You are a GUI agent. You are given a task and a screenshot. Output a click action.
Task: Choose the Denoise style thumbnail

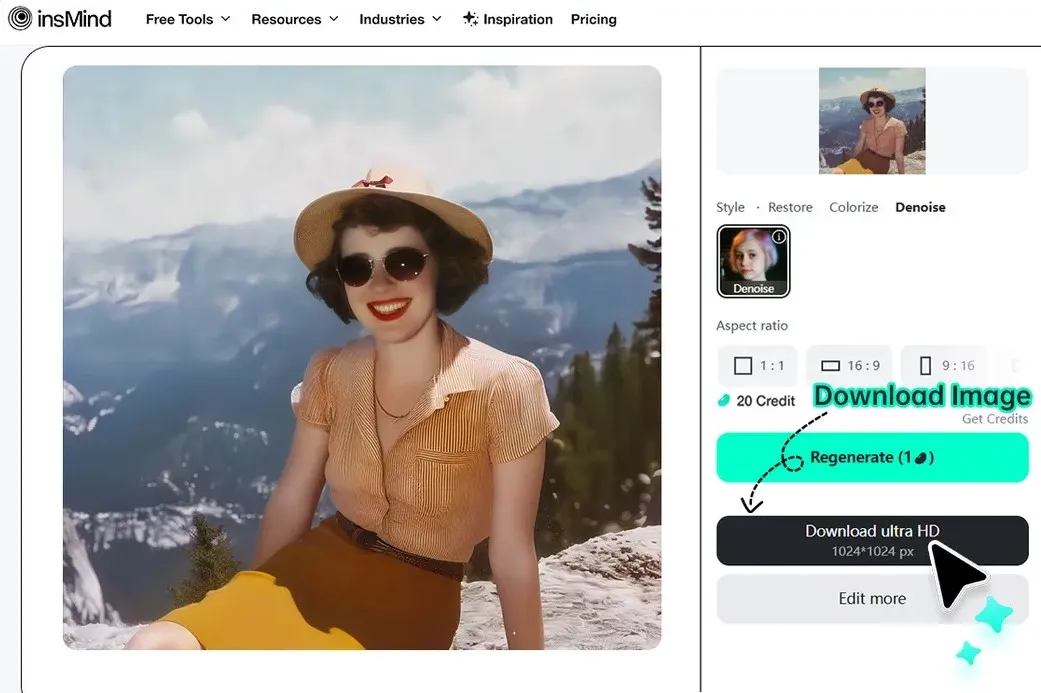click(754, 261)
